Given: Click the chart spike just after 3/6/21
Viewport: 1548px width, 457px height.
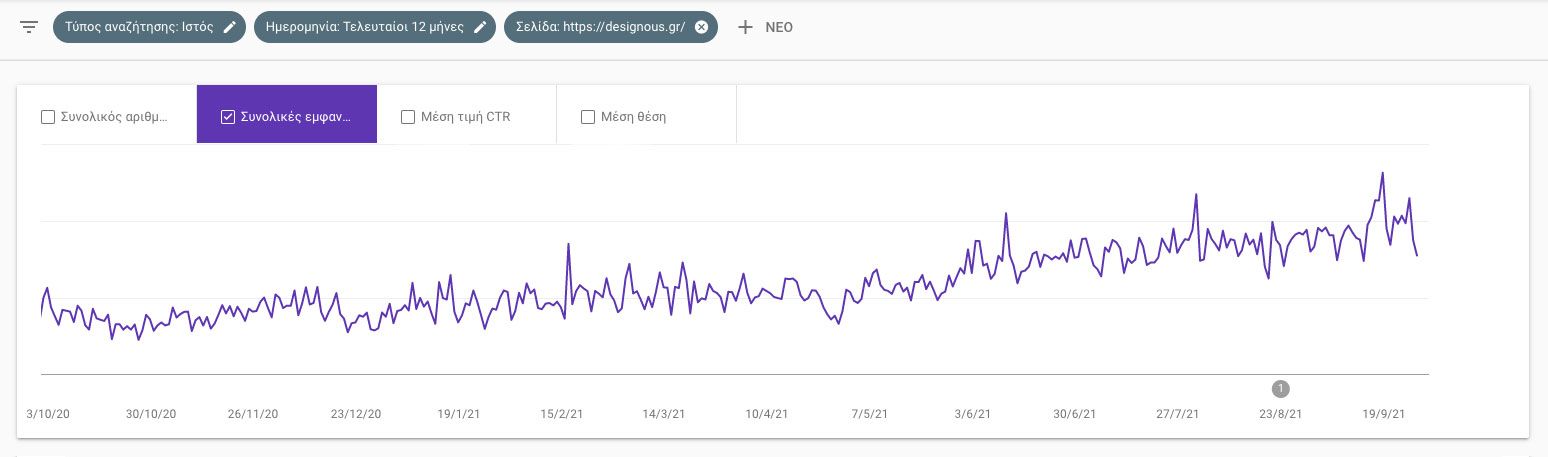Looking at the screenshot, I should coord(1006,213).
